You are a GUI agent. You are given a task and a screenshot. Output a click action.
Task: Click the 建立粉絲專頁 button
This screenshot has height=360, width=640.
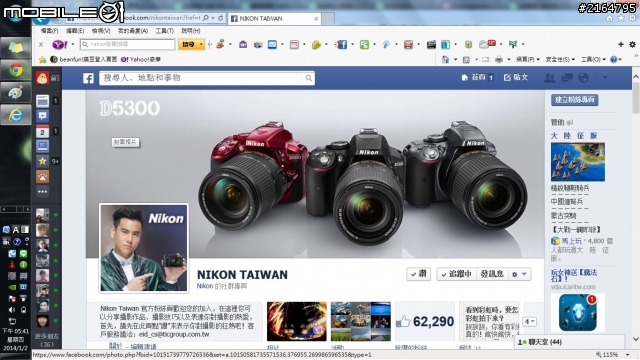[575, 100]
